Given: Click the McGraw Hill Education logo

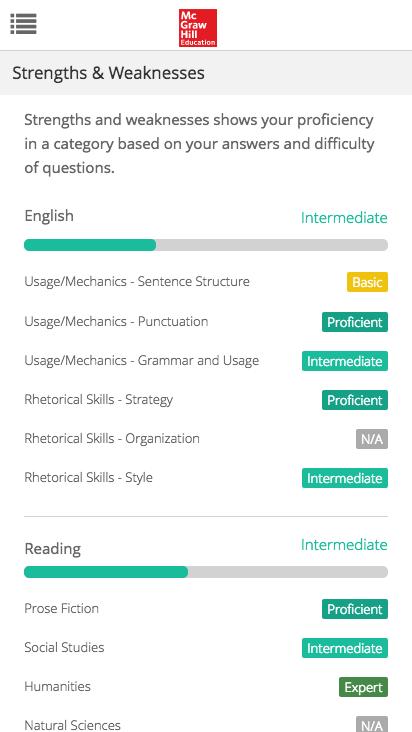Looking at the screenshot, I should click(x=198, y=28).
